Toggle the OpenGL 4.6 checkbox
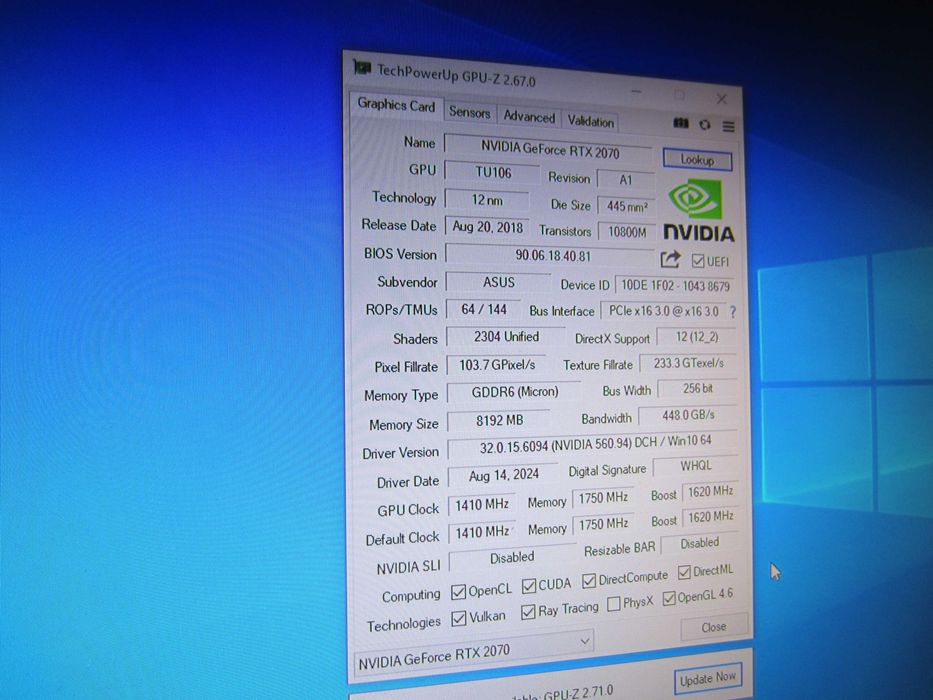 point(669,598)
